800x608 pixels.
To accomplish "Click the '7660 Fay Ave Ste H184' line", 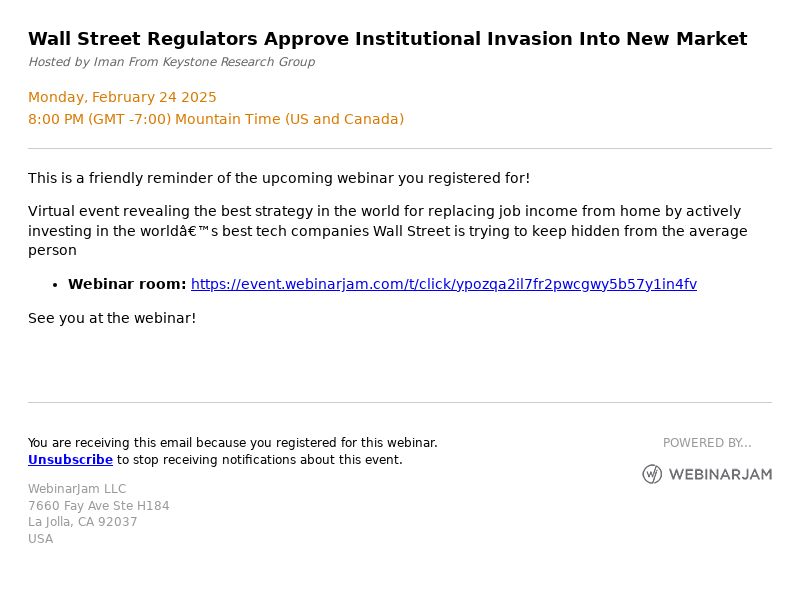I will tap(98, 505).
